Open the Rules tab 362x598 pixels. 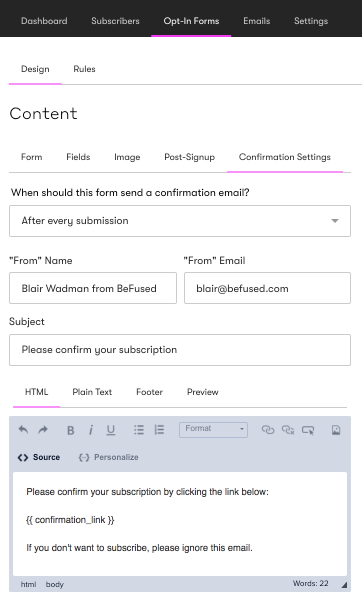click(x=84, y=69)
